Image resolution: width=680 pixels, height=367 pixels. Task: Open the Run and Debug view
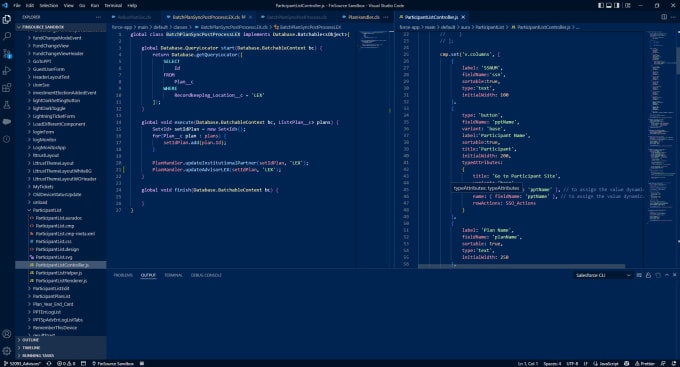[x=7, y=71]
